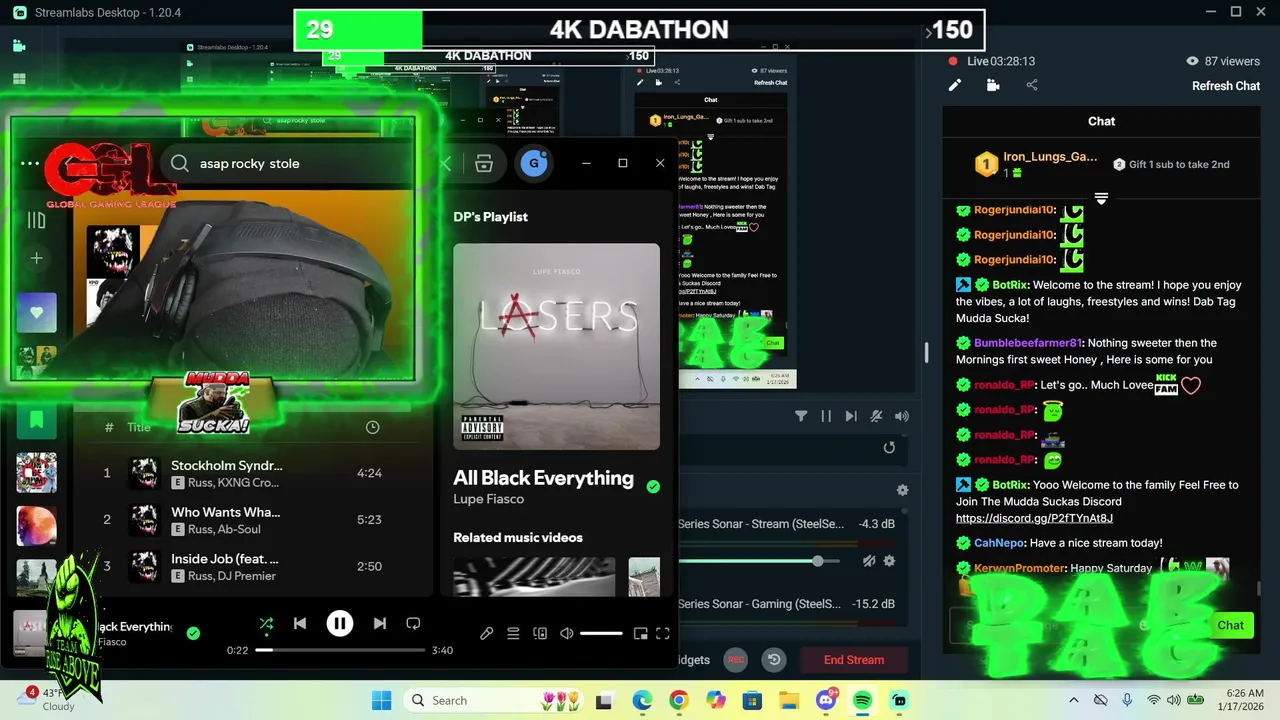Toggle Spotify repeat mode

tap(413, 624)
